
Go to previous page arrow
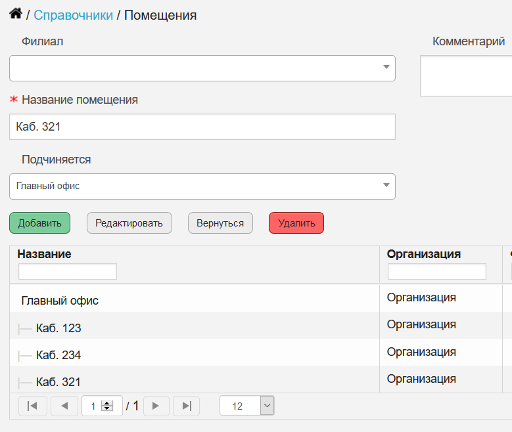coord(64,406)
